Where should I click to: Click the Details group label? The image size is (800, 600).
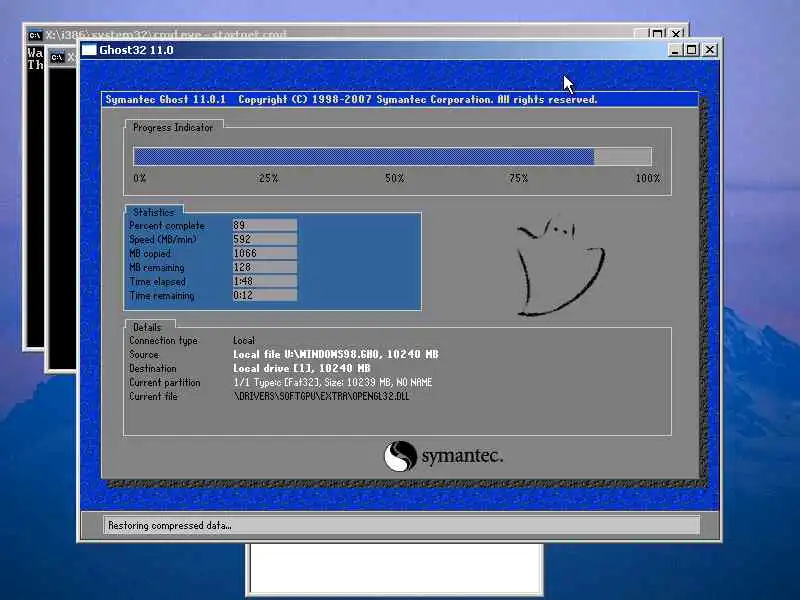tap(147, 327)
